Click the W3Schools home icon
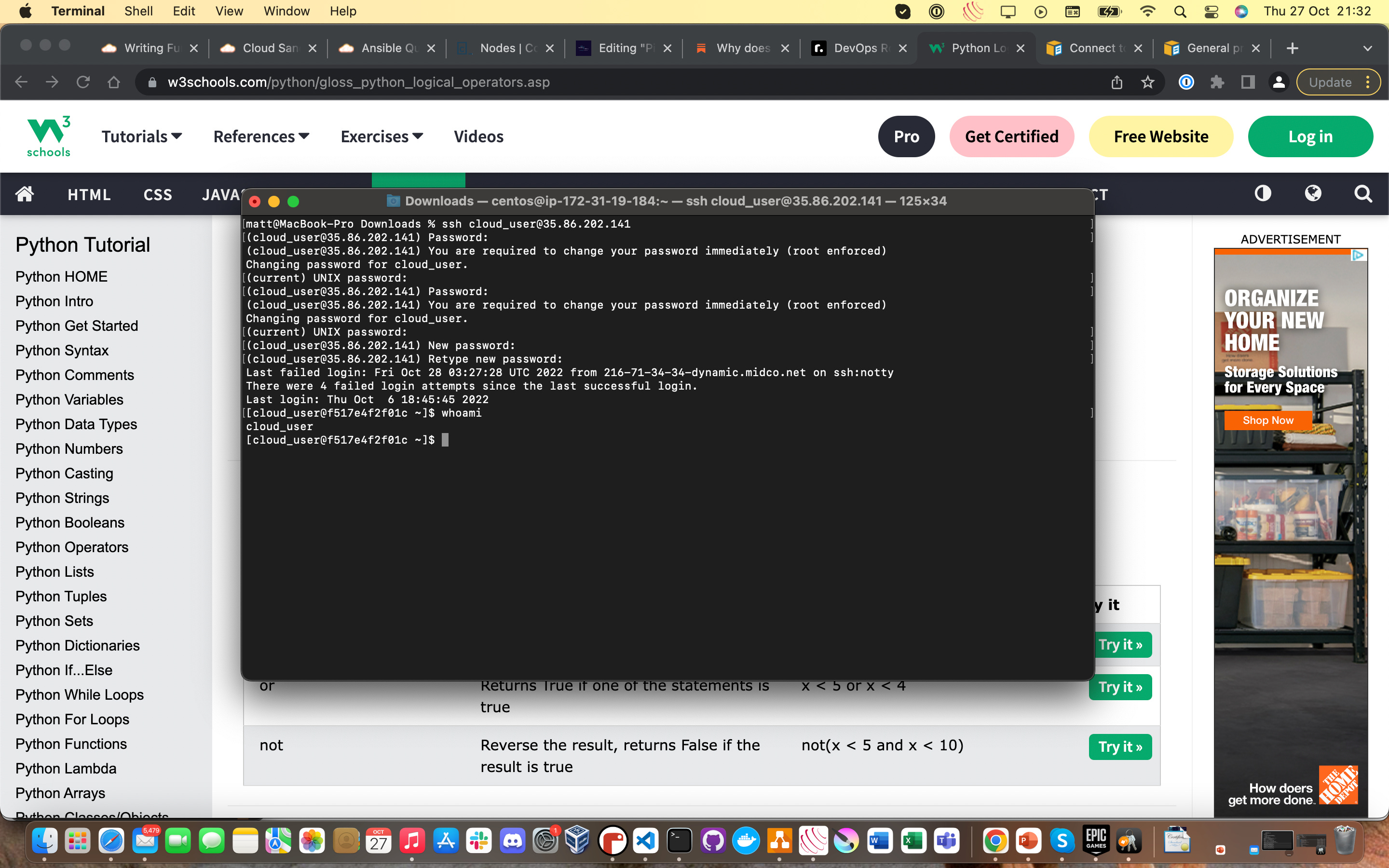 point(24,194)
